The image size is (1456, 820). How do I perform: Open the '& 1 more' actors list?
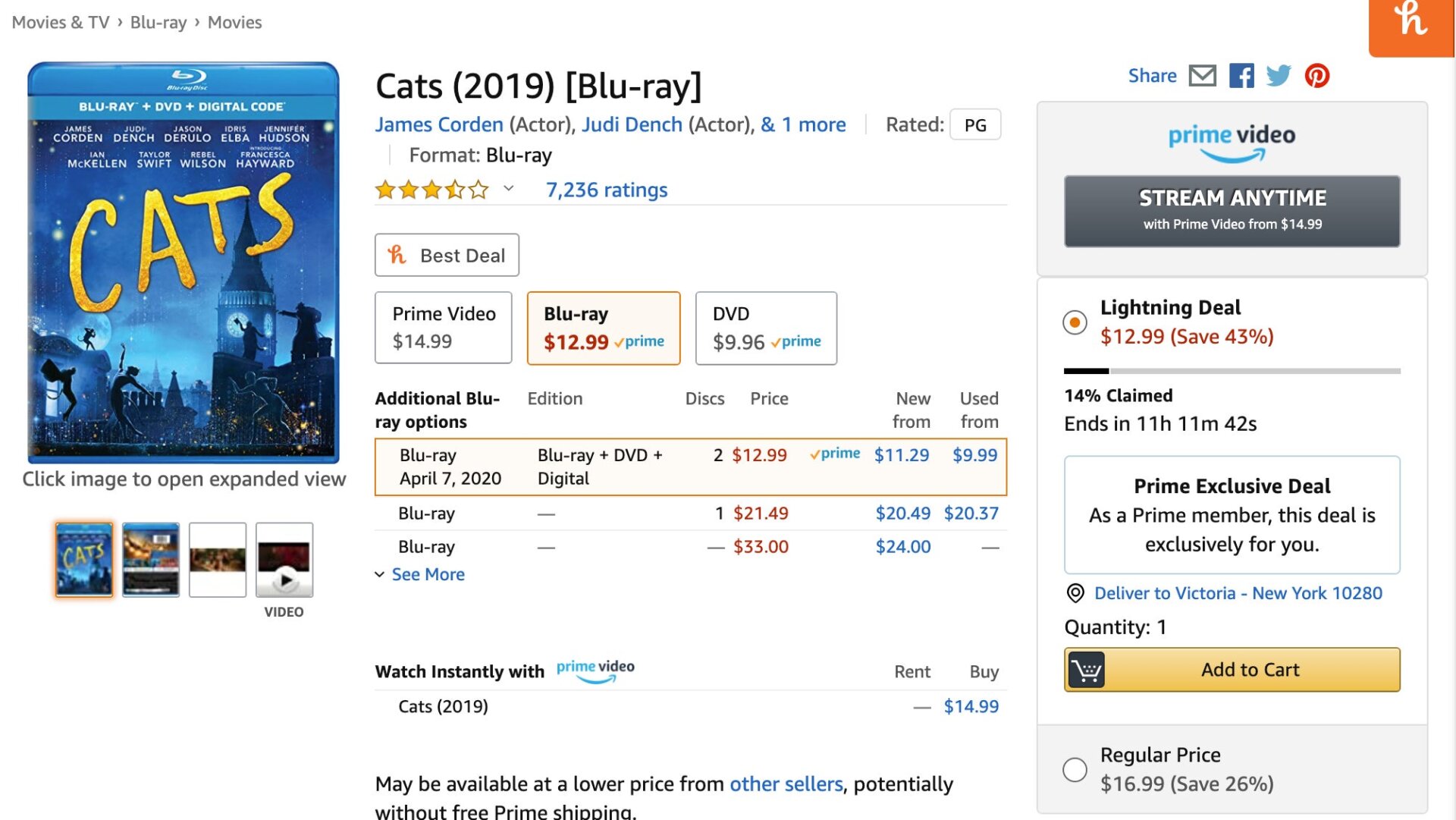(804, 124)
